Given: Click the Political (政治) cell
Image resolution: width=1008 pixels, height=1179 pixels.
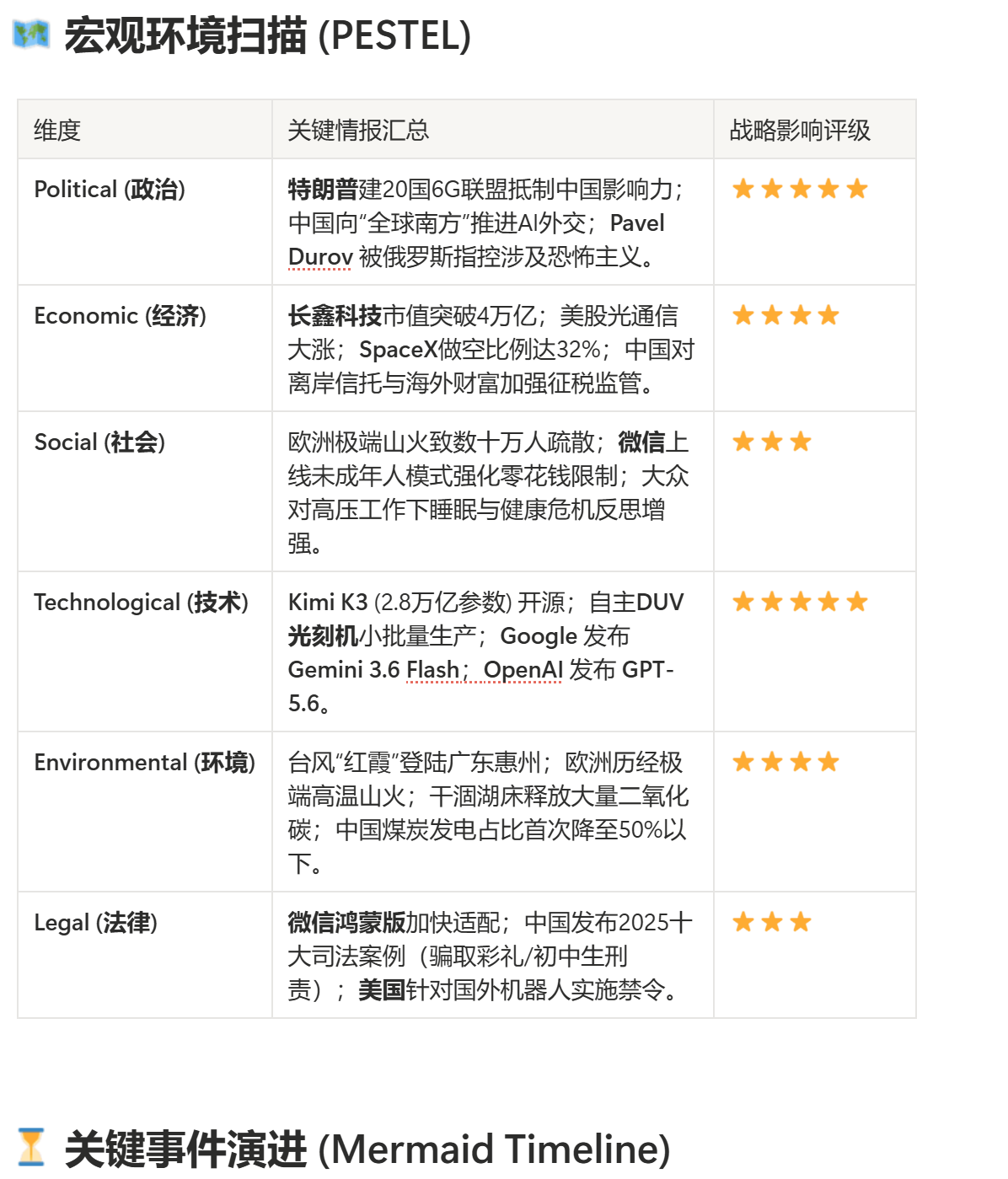Looking at the screenshot, I should click(145, 222).
